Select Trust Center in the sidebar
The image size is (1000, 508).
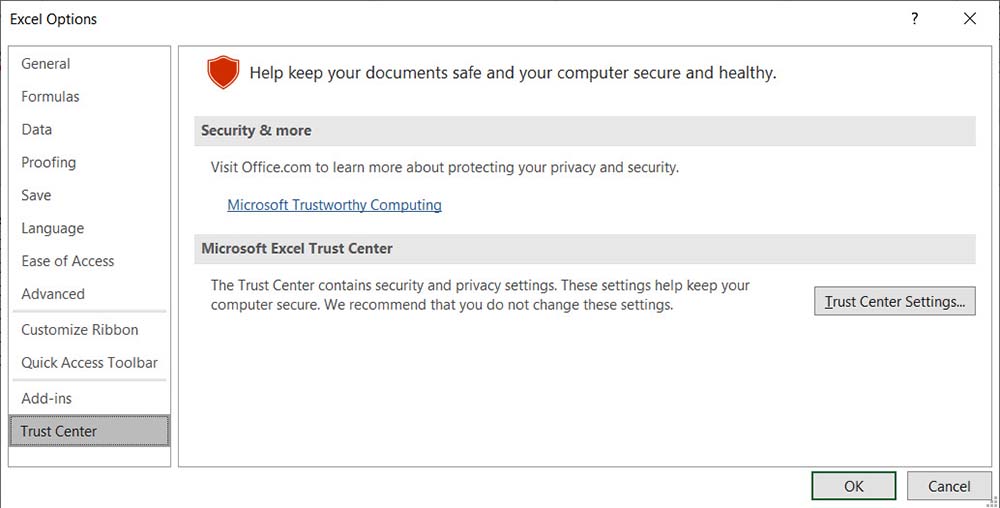[x=59, y=432]
